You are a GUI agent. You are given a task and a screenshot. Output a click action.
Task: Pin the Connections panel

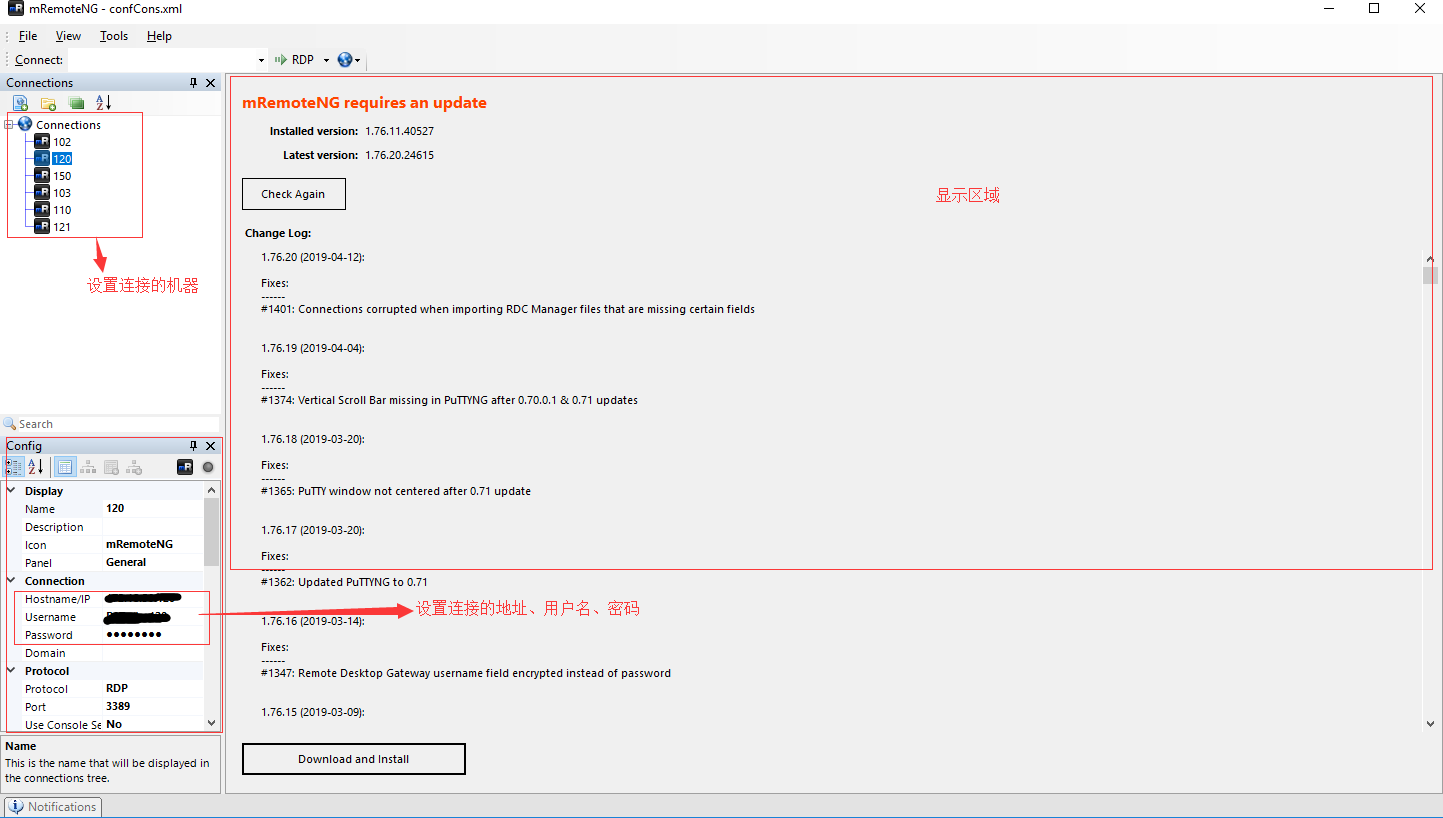point(194,83)
